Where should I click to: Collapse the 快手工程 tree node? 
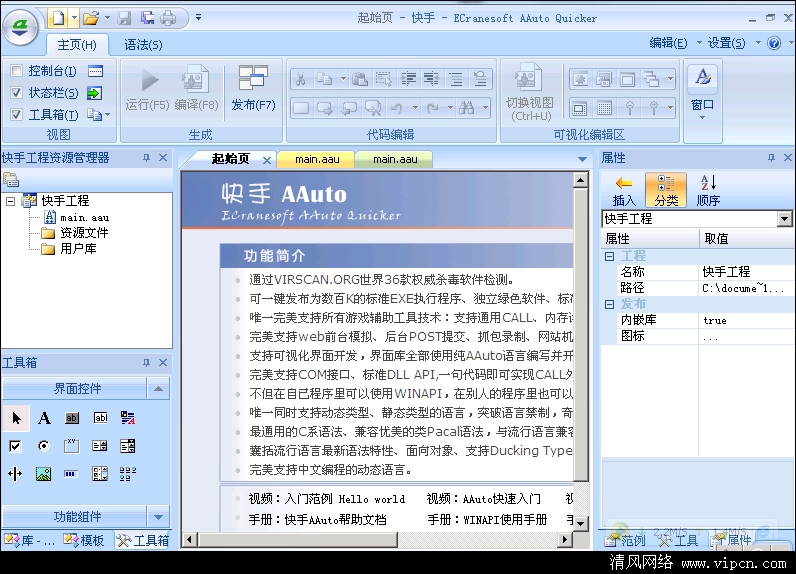point(10,201)
